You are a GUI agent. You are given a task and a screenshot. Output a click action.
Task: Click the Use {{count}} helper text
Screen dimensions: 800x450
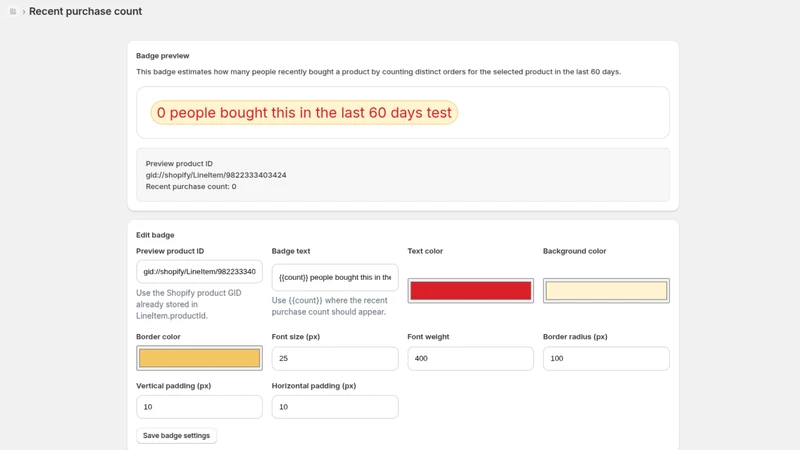pos(330,306)
